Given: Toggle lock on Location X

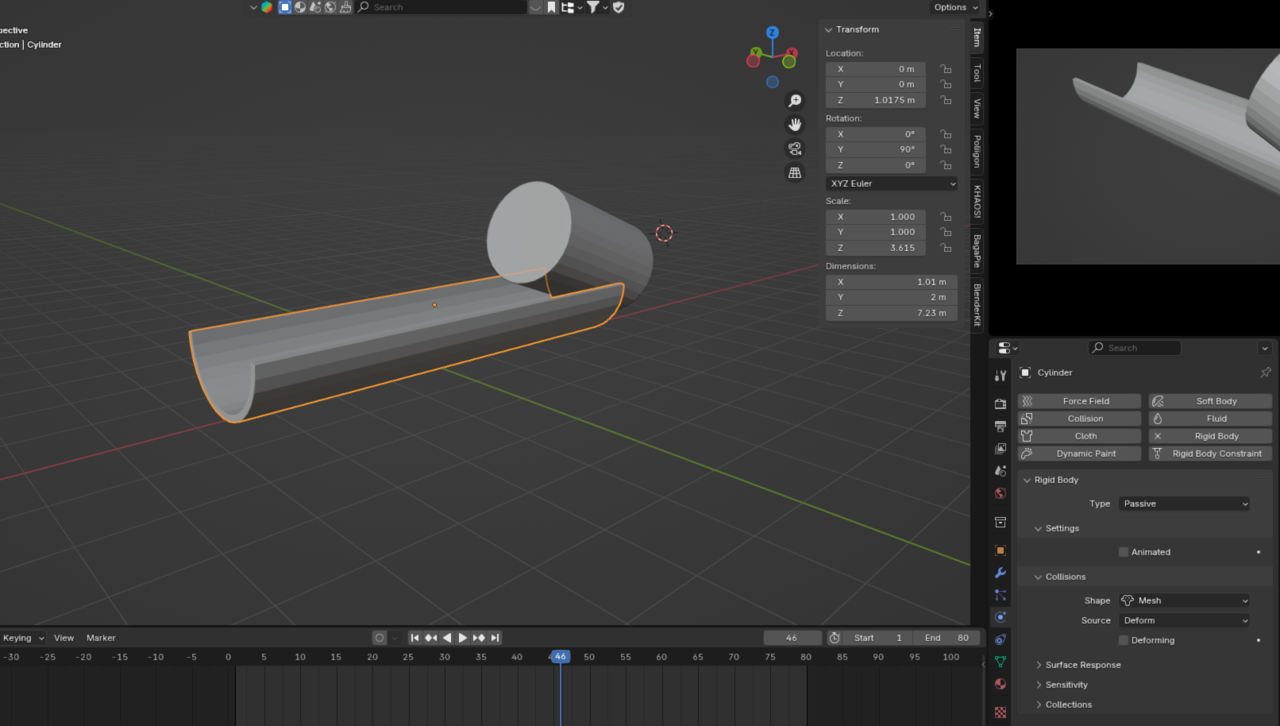Looking at the screenshot, I should click(x=945, y=69).
